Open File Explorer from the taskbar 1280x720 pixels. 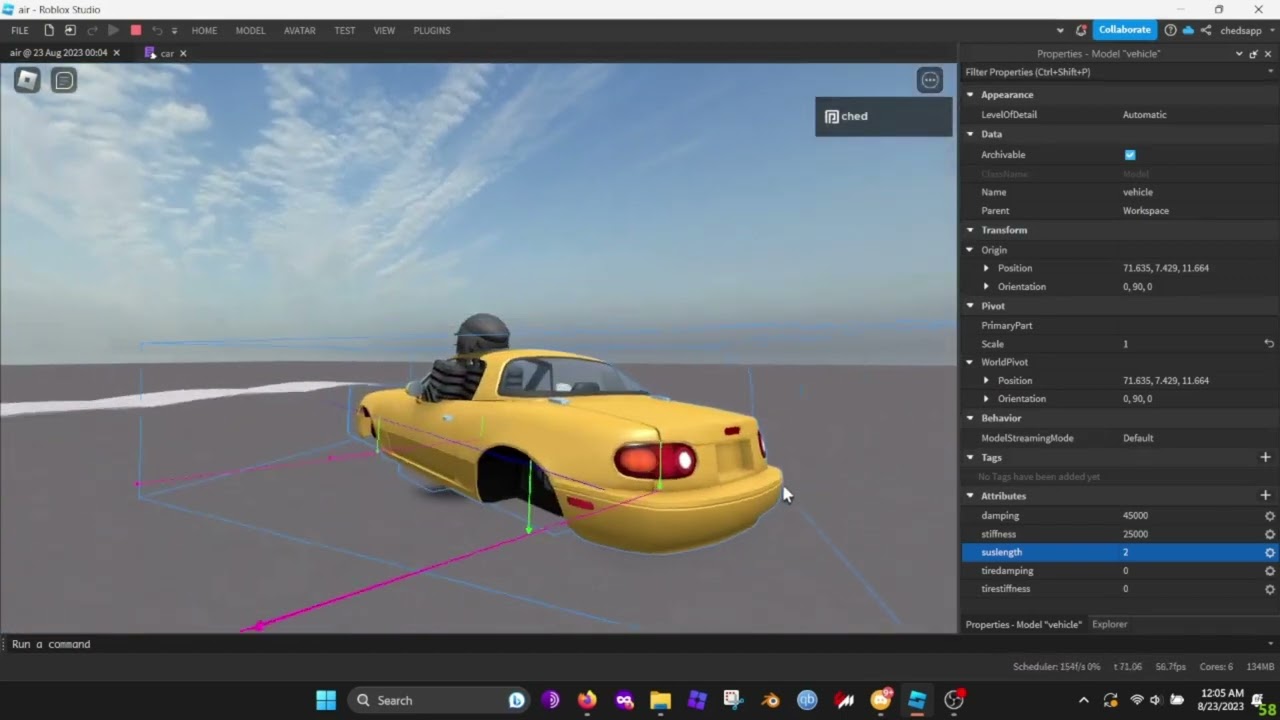660,700
